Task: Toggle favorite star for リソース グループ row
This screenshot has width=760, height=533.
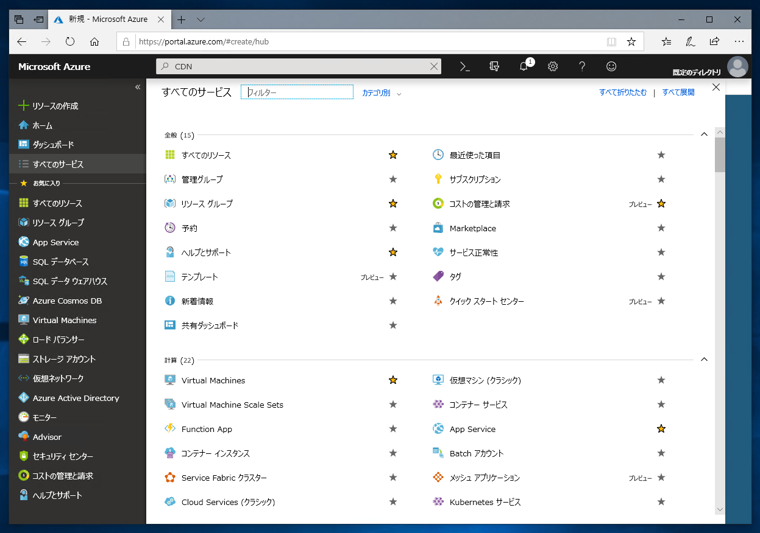Action: pyautogui.click(x=393, y=204)
